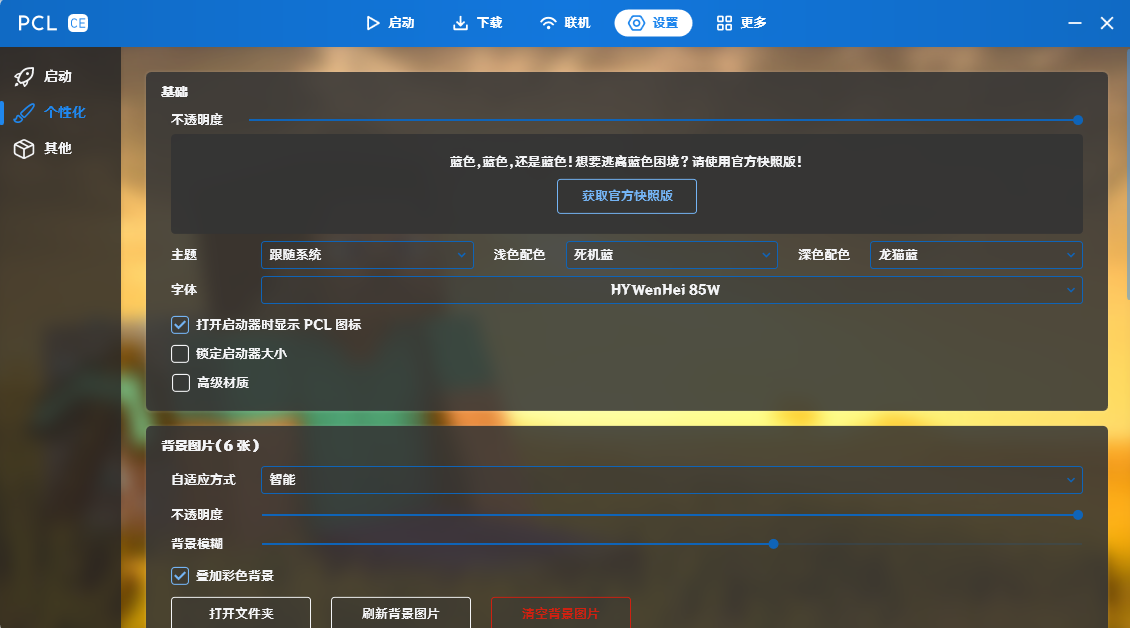The width and height of the screenshot is (1130, 628).
Task: Adjust the 背景模糊 blur slider
Action: point(773,544)
